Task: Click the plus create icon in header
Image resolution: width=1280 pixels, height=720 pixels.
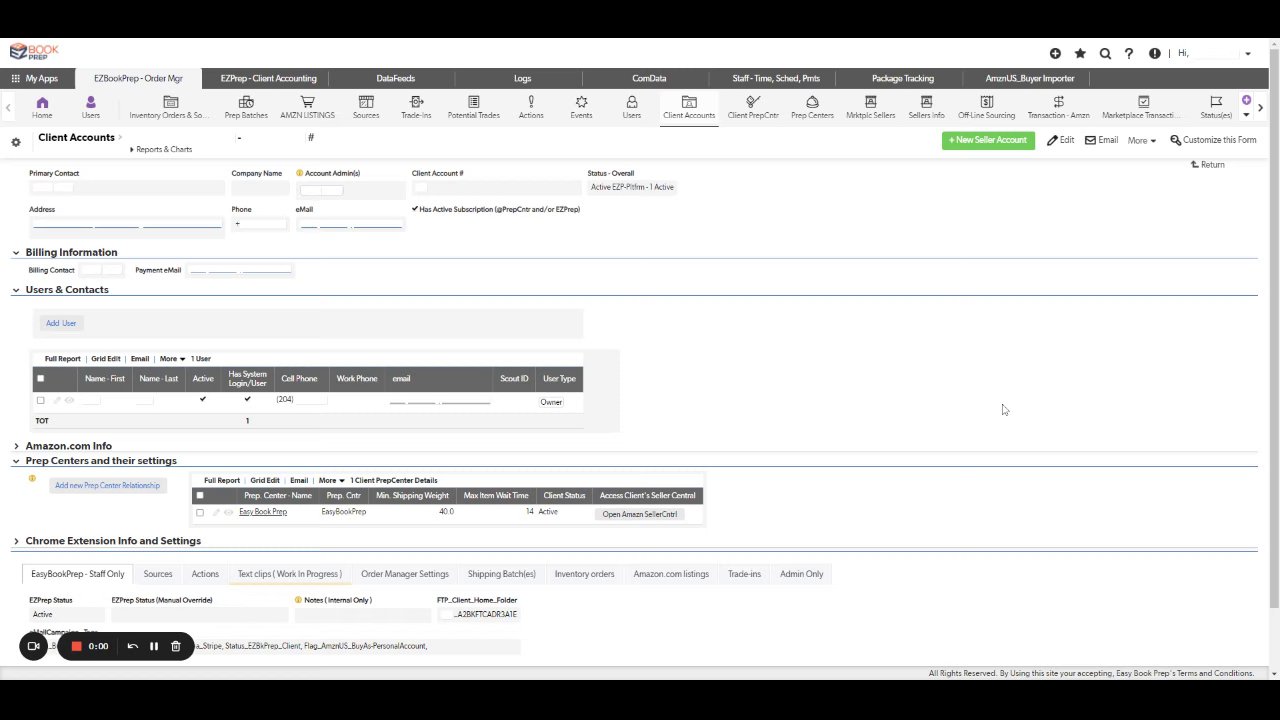Action: tap(1055, 53)
